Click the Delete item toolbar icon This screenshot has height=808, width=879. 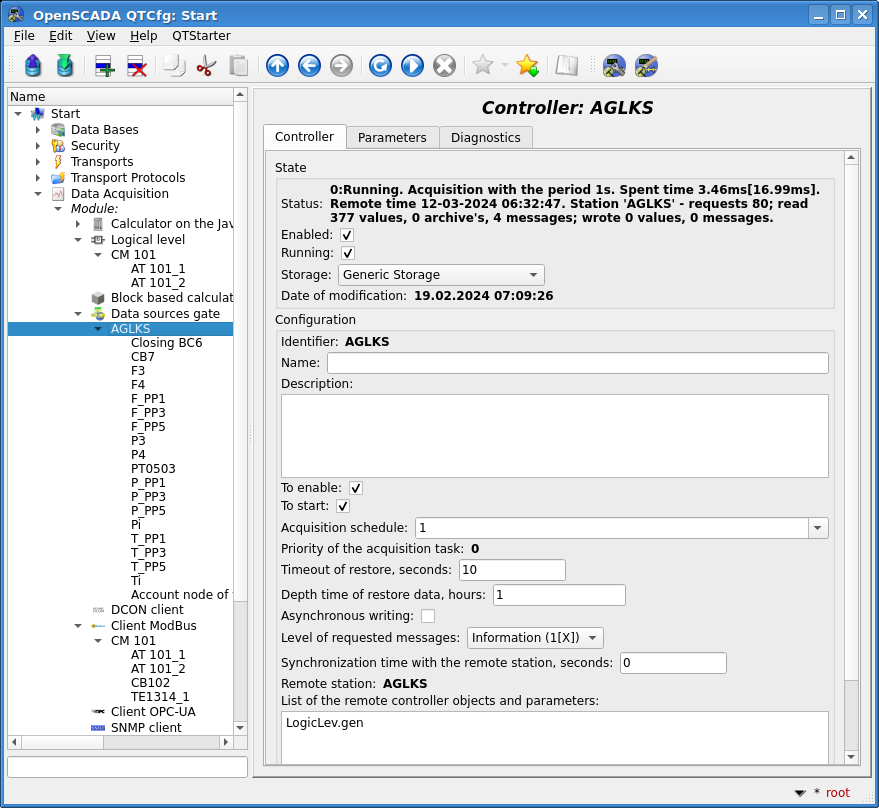coord(136,66)
